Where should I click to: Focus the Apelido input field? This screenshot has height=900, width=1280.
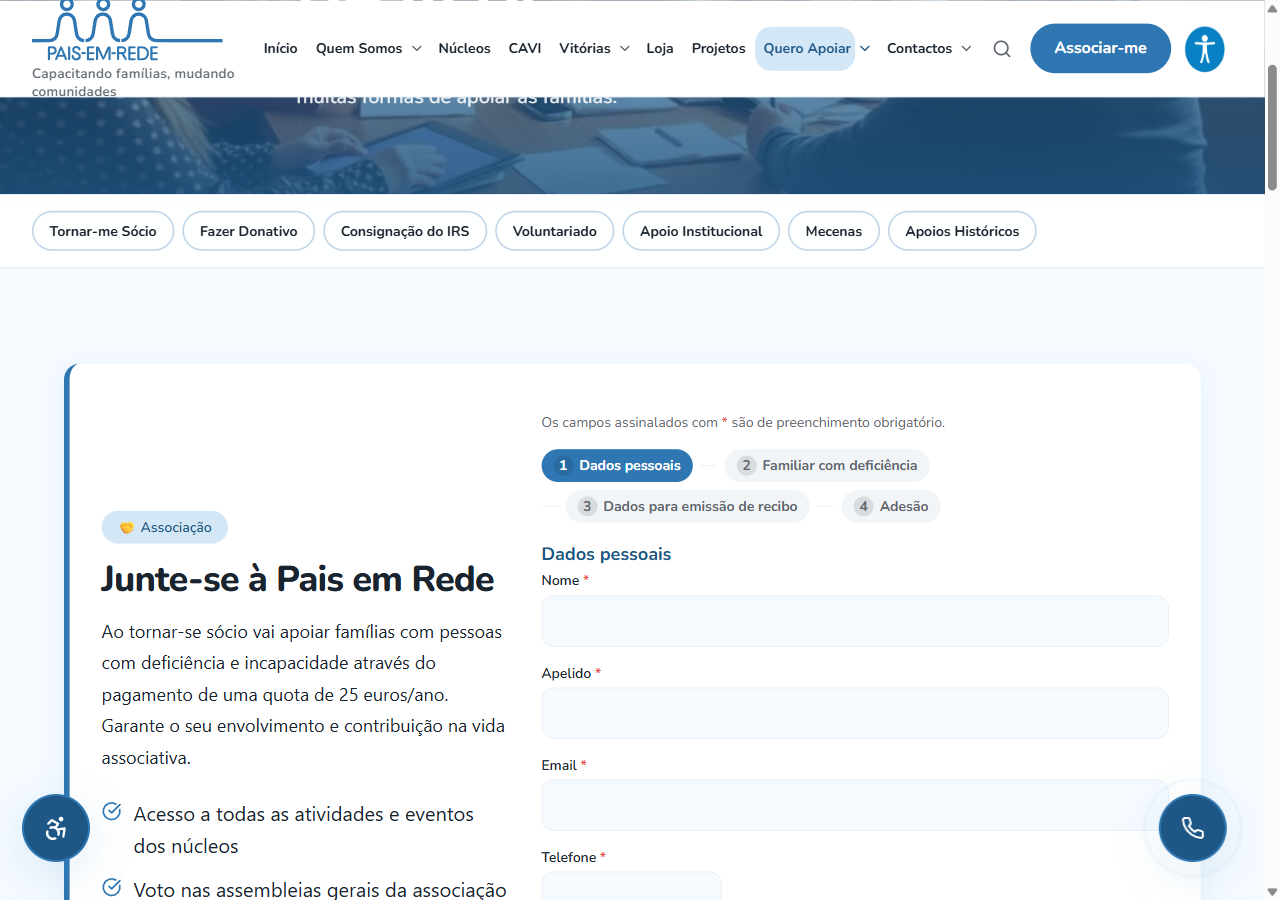pos(855,713)
